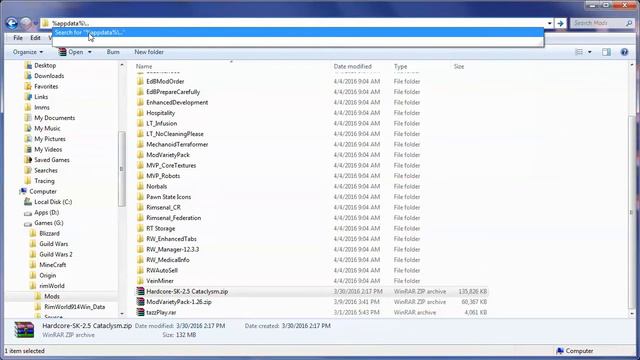Screen dimensions: 640x360
Task: Select the Mods folder in tree
Action: [x=52, y=296]
